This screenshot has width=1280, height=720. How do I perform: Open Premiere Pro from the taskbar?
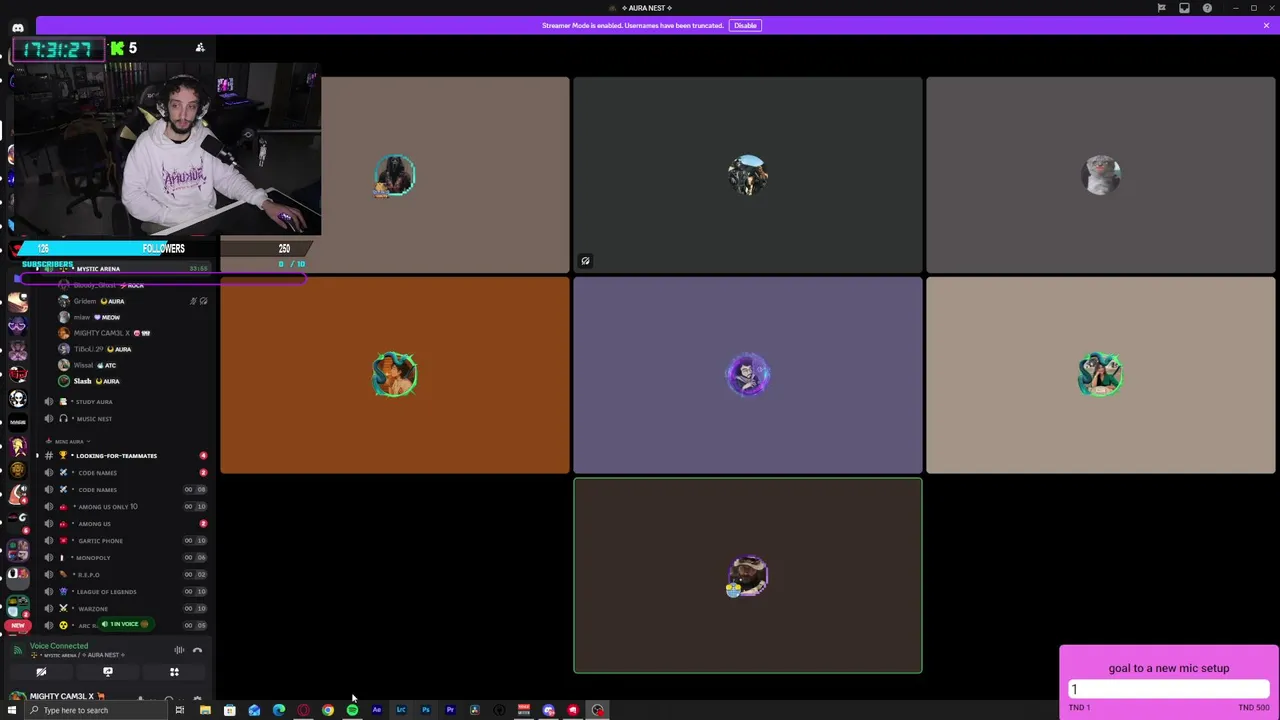coord(450,710)
